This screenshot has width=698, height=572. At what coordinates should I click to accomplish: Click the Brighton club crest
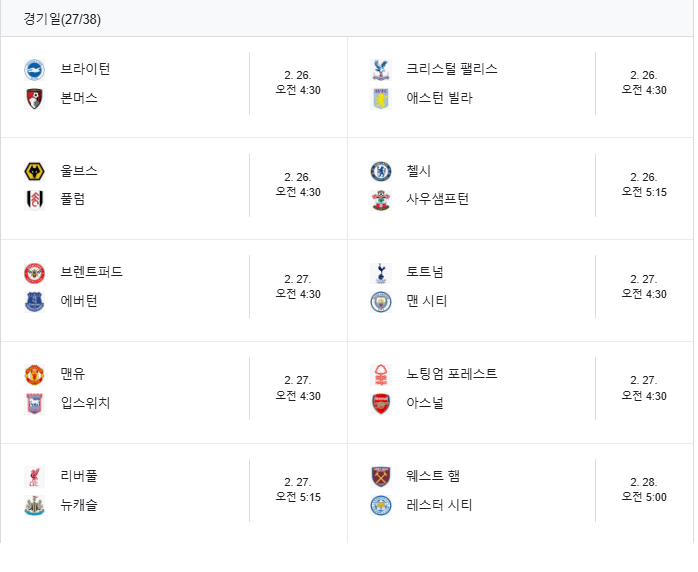[x=34, y=70]
